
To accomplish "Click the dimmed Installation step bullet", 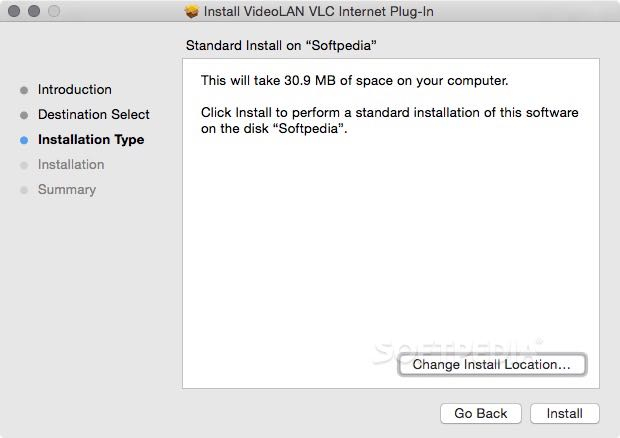I will [x=24, y=165].
